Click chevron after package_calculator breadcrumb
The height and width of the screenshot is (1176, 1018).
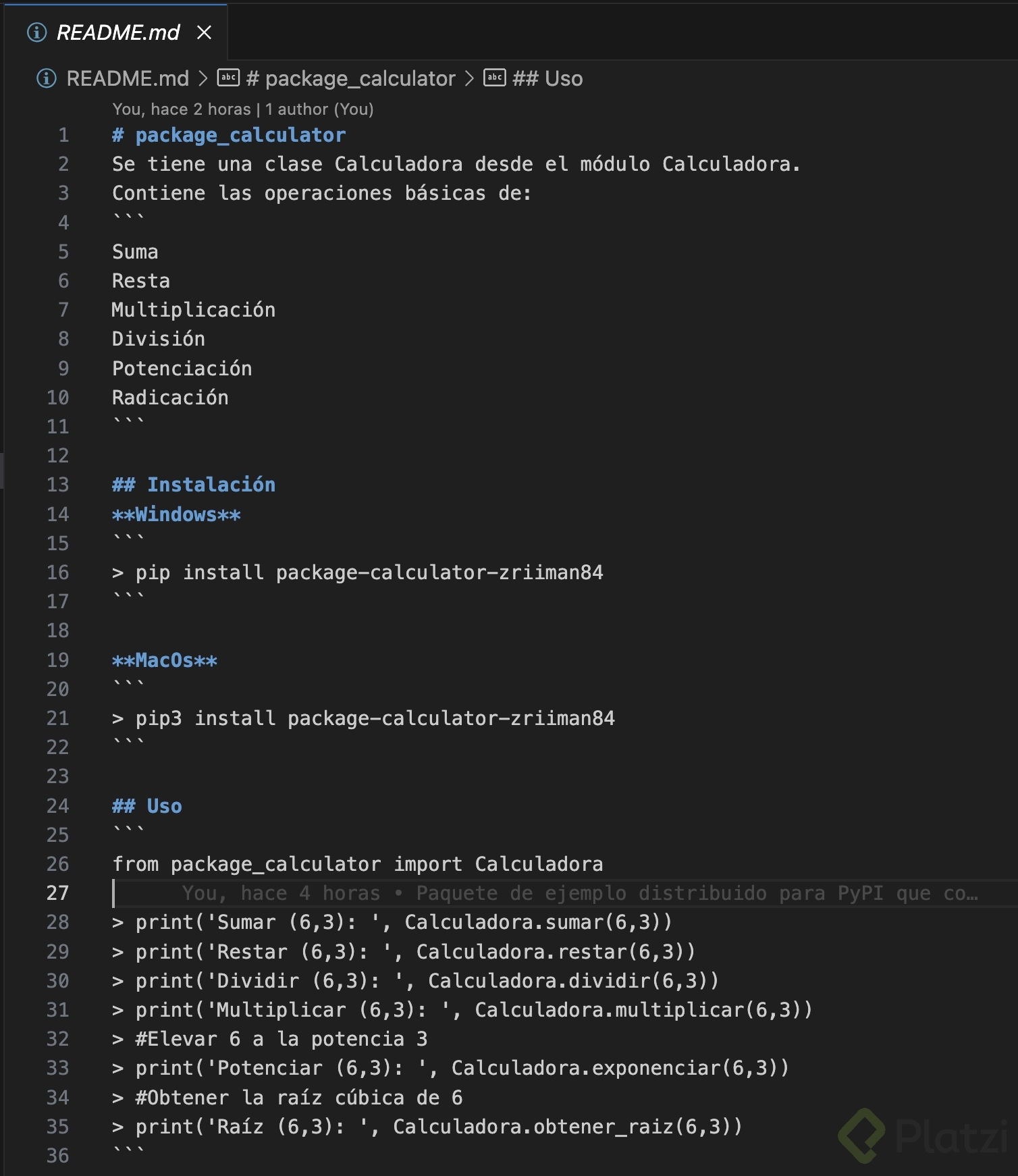click(469, 78)
